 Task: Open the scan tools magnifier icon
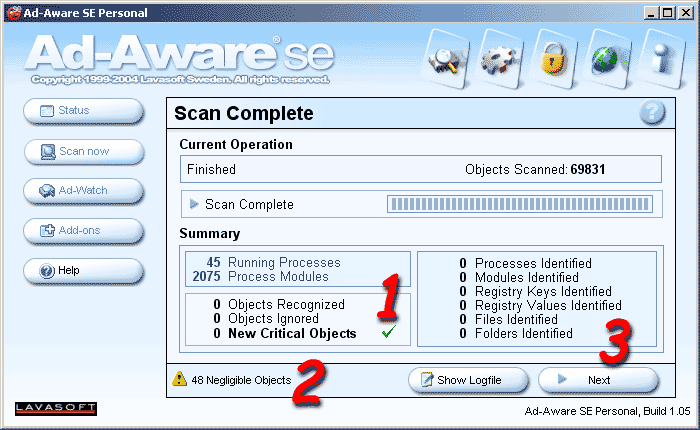pyautogui.click(x=442, y=59)
